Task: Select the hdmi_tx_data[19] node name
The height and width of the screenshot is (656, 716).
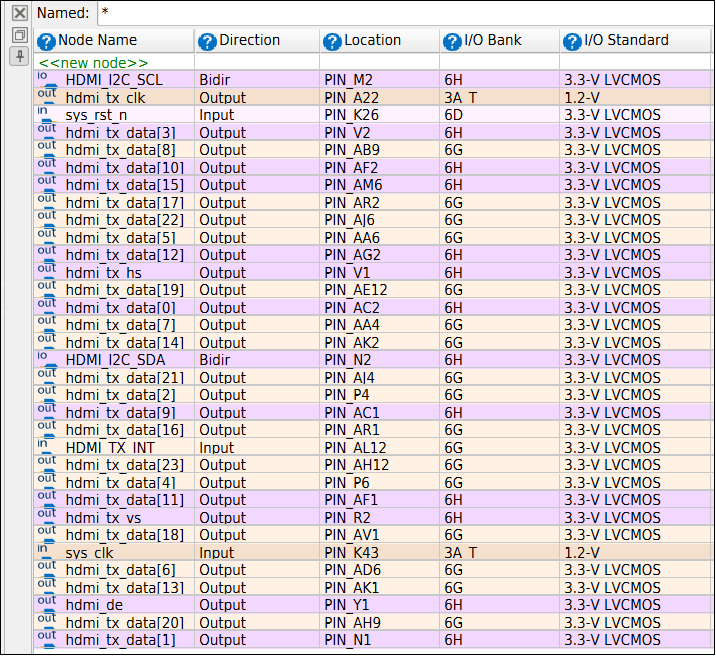Action: point(125,290)
